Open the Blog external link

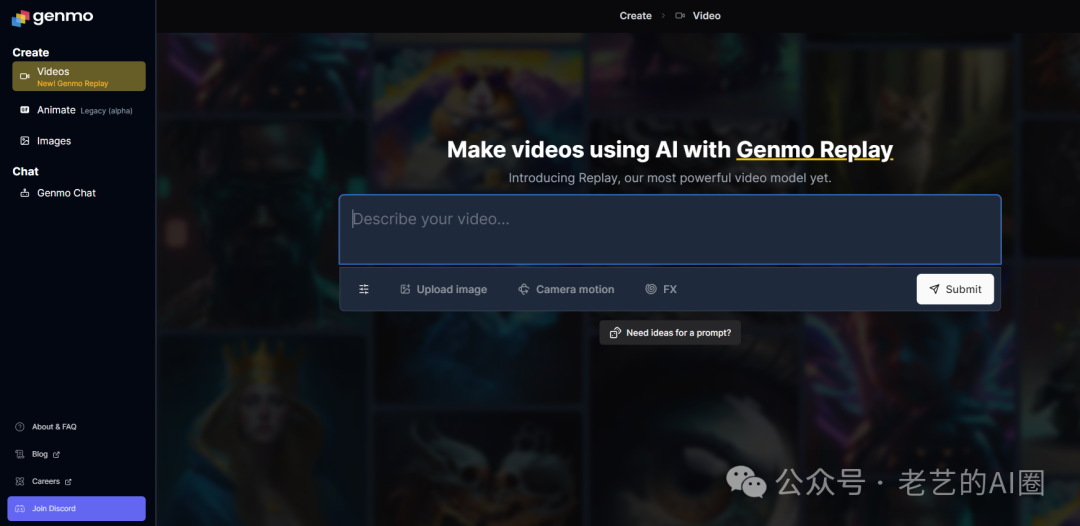coord(37,454)
